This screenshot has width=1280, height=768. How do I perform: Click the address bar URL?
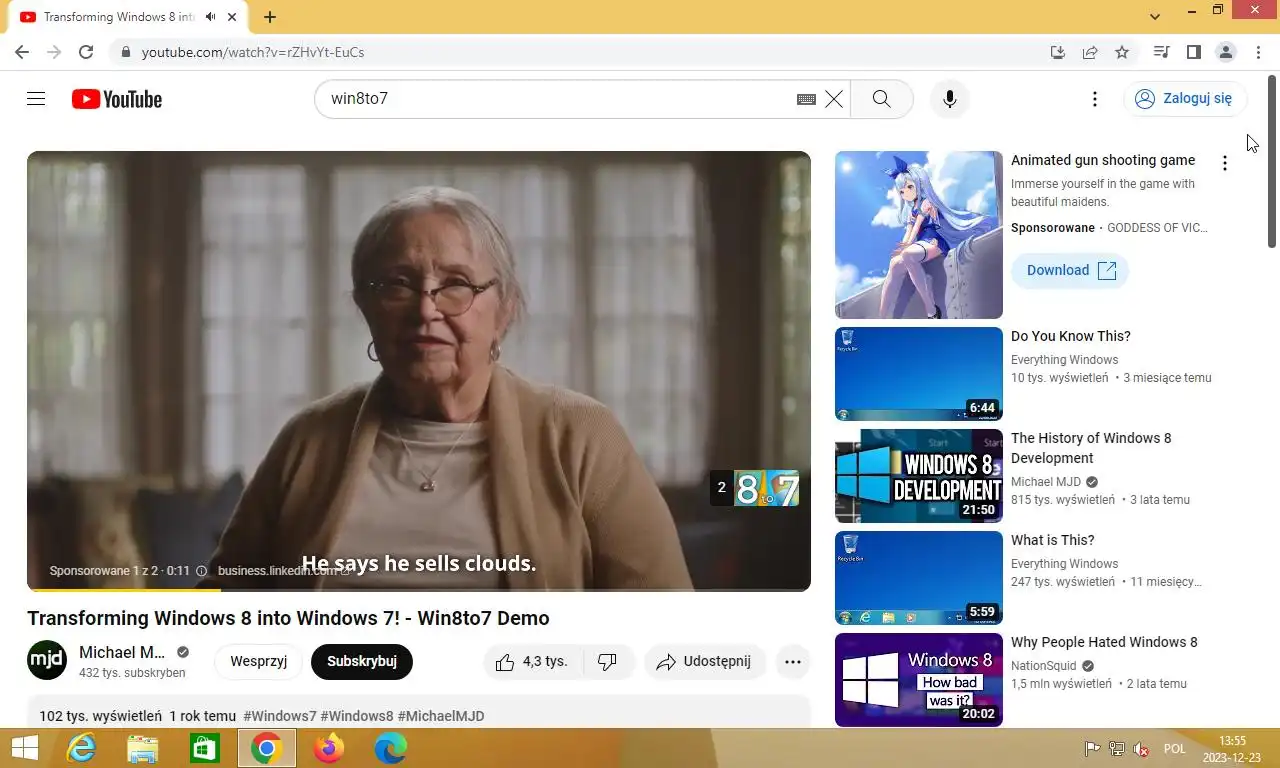(253, 52)
